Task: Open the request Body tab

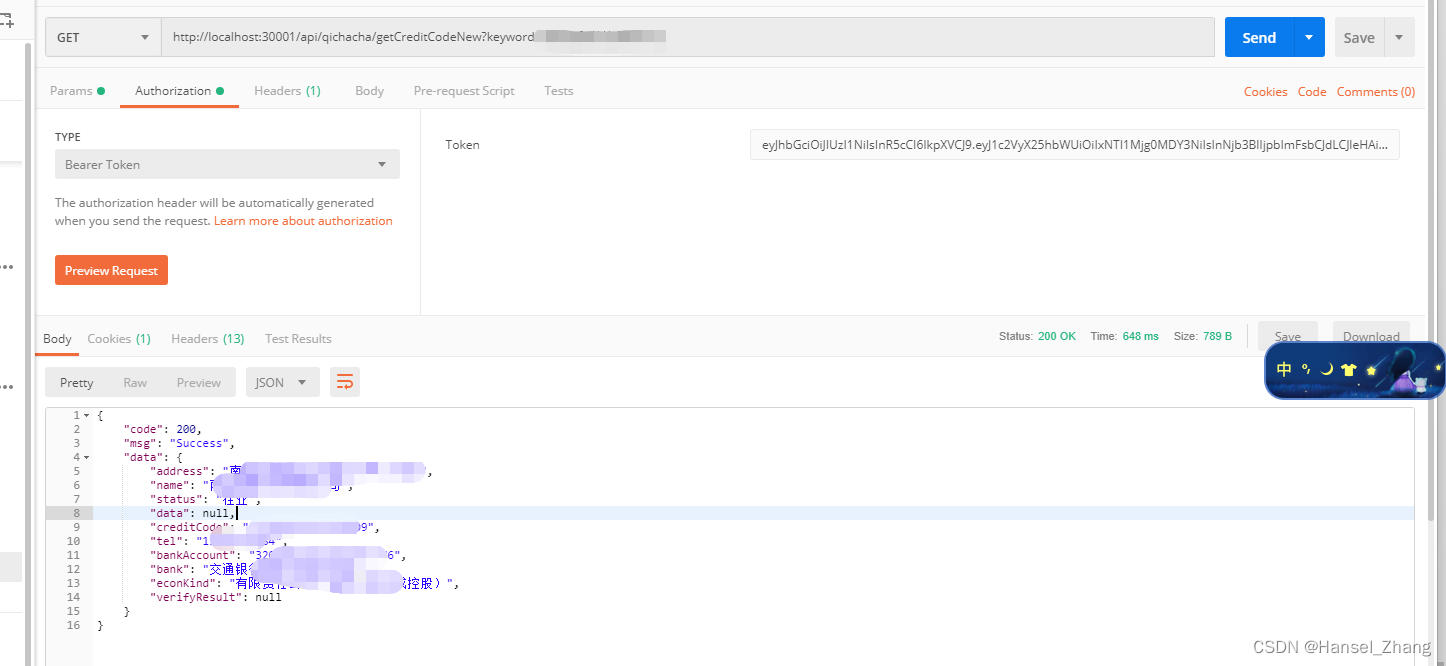Action: [369, 90]
